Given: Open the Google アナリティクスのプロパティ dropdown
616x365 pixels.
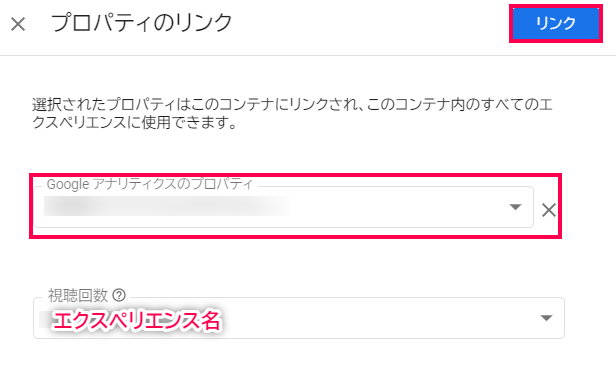Looking at the screenshot, I should 283,207.
